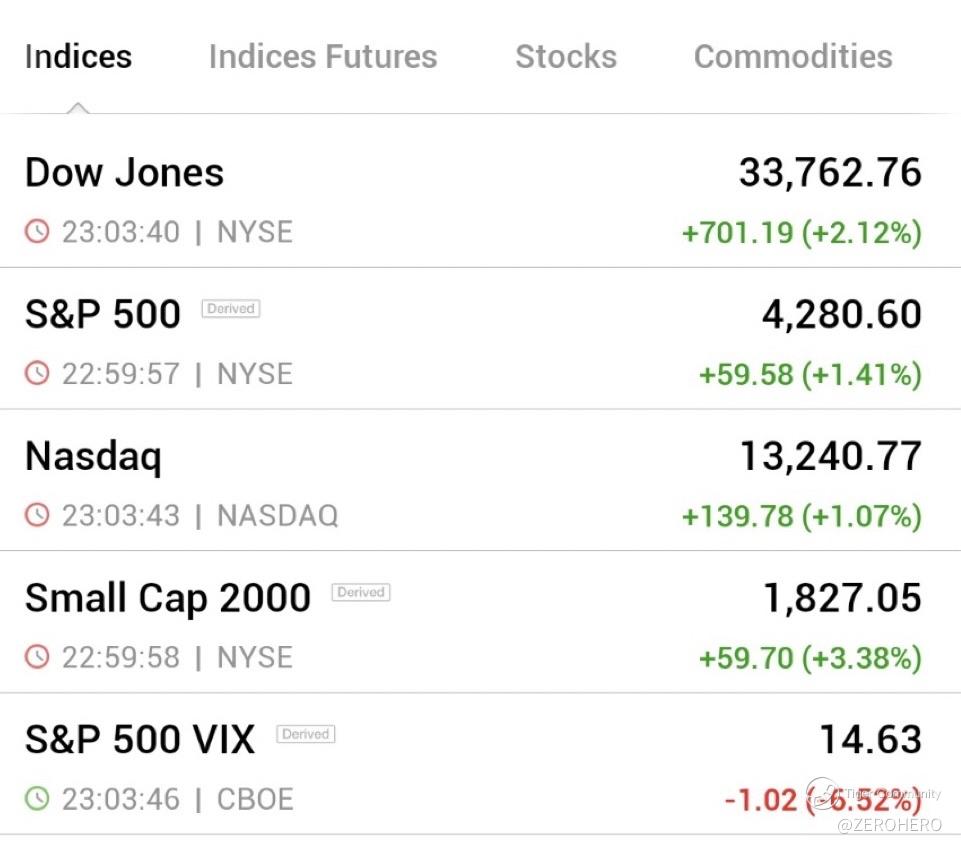This screenshot has height=847, width=961.
Task: Click the Derived badge next to S&P 500 VIX
Action: [306, 734]
